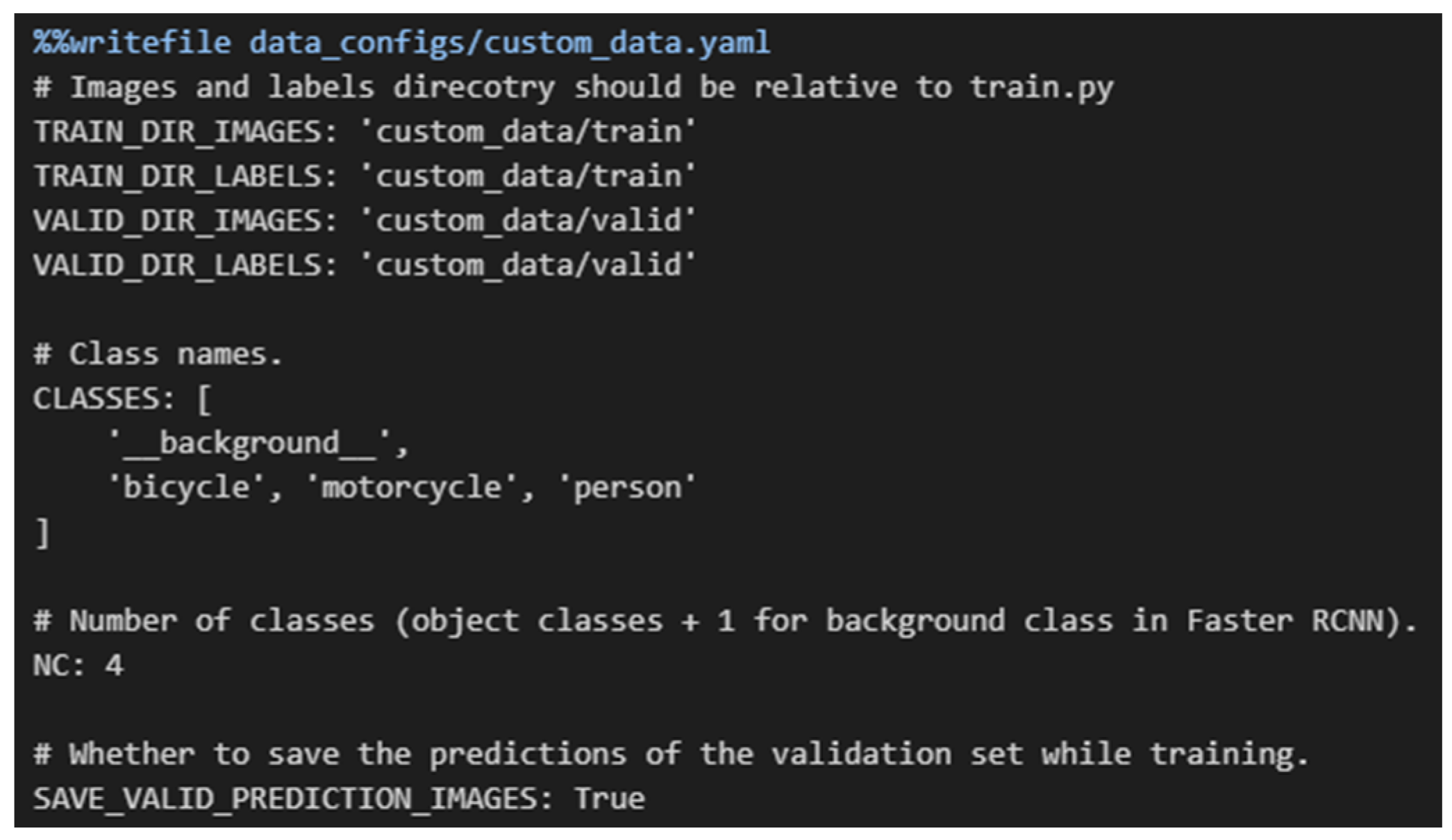This screenshot has height=840, width=1452.
Task: Click the data_configs/custom_data.yaml file path
Action: click(x=509, y=43)
